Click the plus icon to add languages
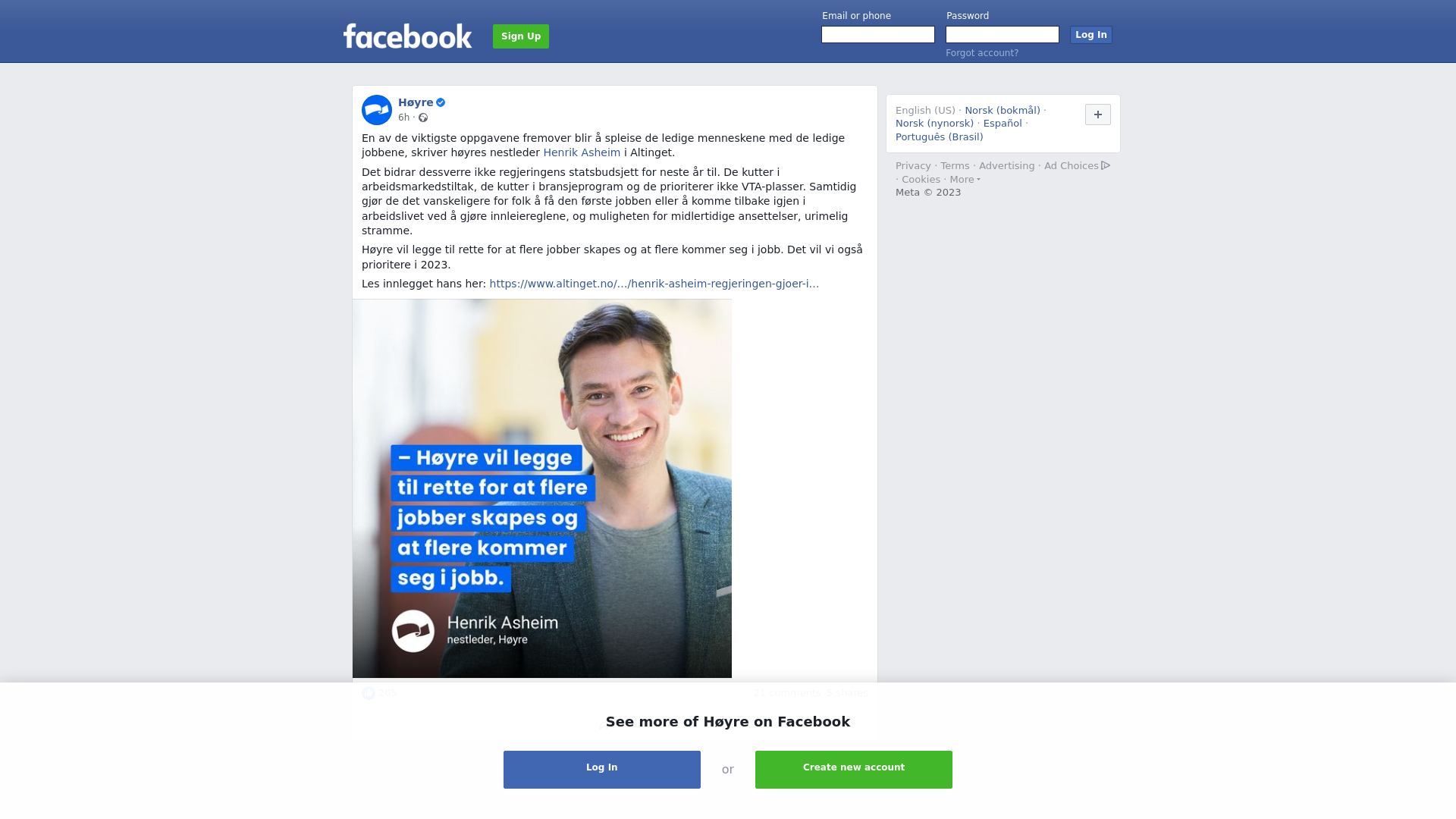This screenshot has width=1456, height=819. click(x=1098, y=115)
